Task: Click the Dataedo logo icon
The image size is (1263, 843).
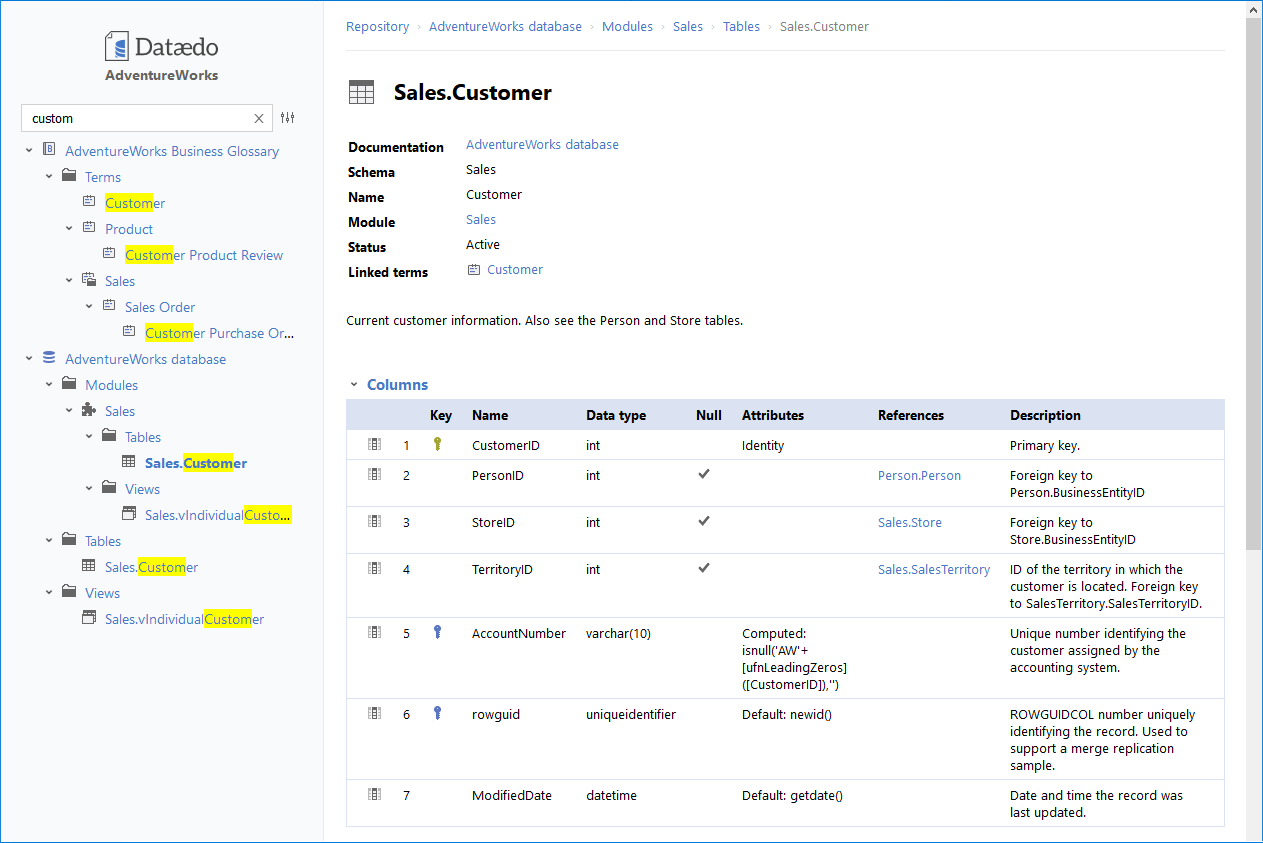Action: coord(117,46)
